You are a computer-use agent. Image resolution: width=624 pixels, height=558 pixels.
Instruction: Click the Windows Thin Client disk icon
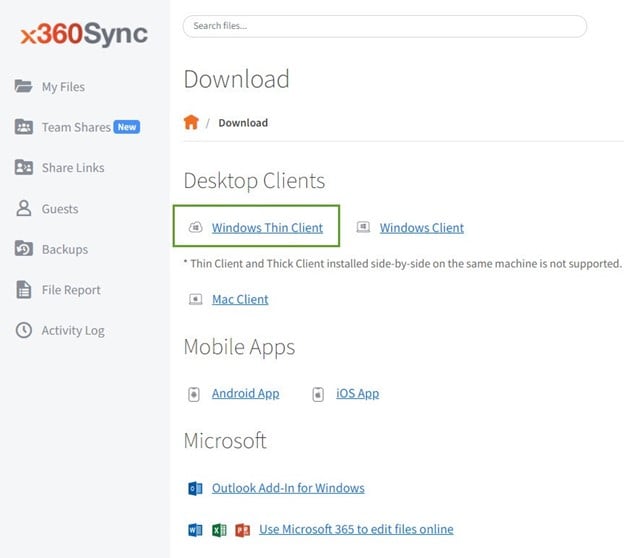coord(195,228)
